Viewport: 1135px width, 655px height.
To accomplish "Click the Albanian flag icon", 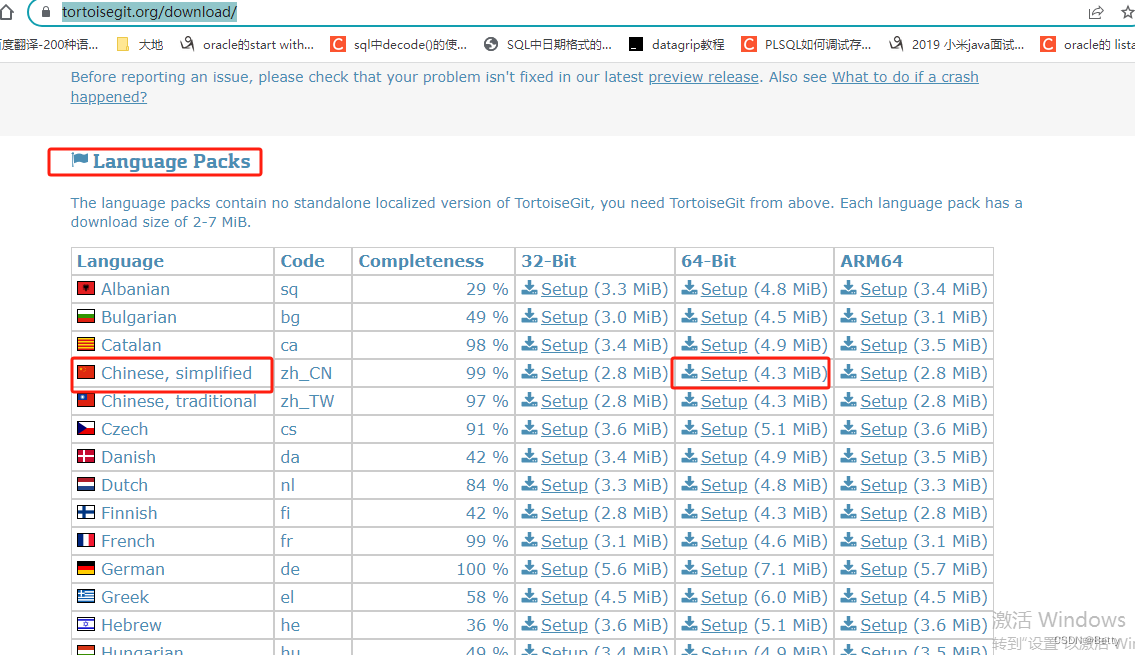I will [x=86, y=289].
